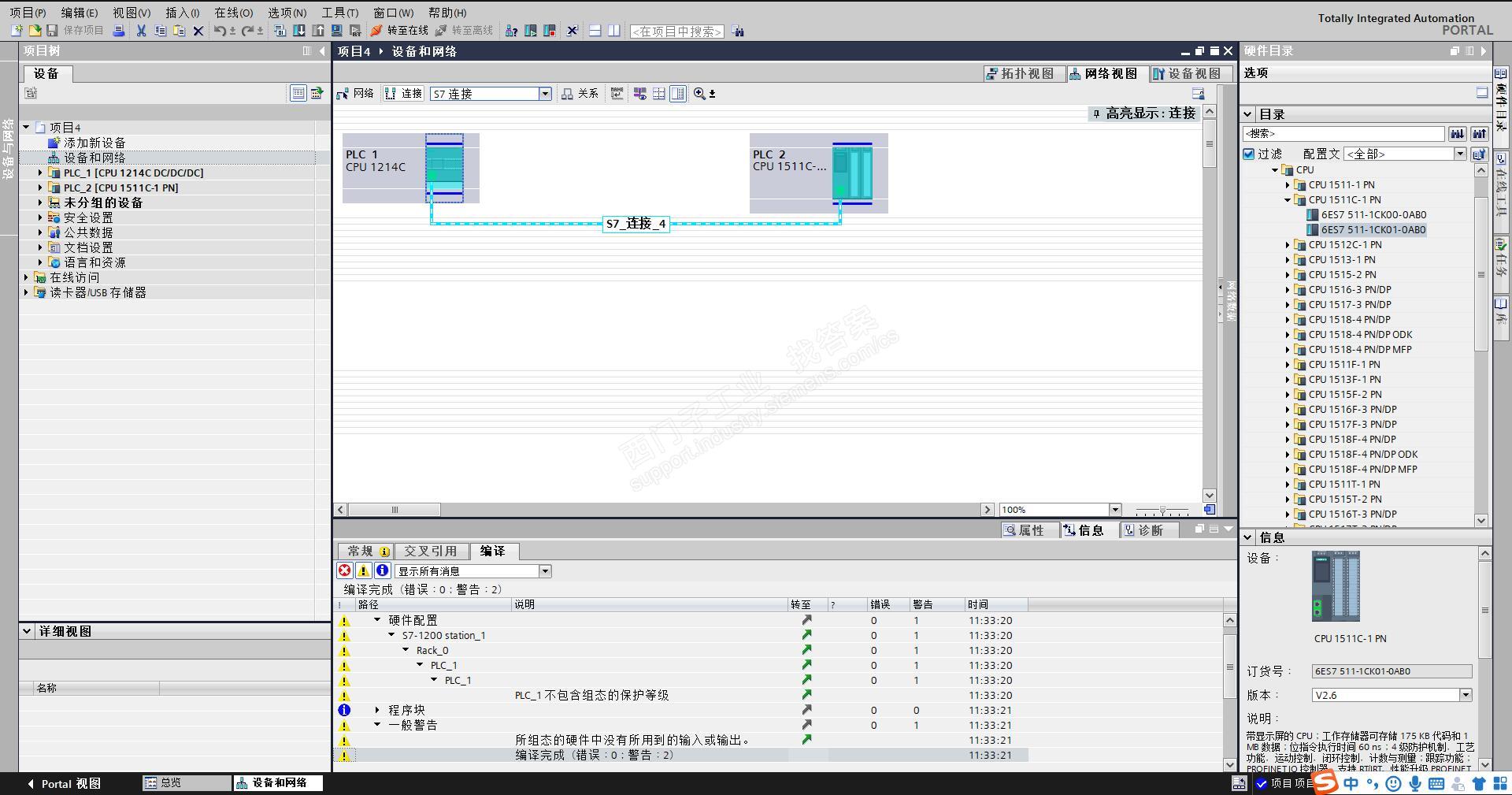
Task: Click the start simulation icon
Action: click(337, 31)
